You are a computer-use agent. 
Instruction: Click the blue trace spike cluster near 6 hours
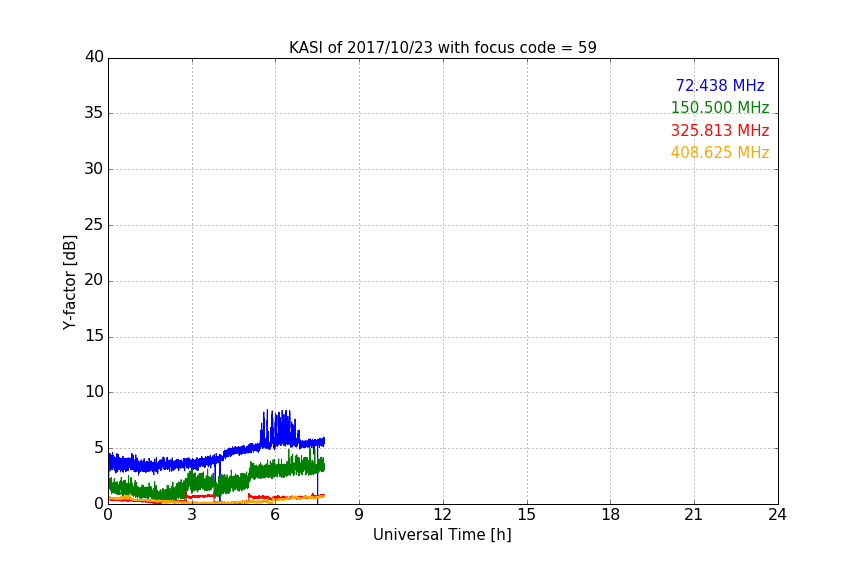click(x=280, y=427)
